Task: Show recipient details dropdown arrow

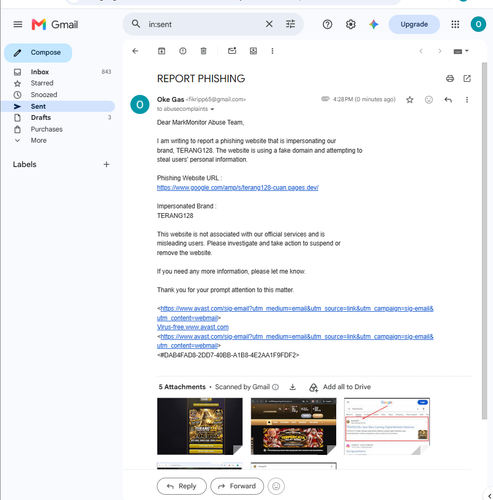Action: (212, 109)
